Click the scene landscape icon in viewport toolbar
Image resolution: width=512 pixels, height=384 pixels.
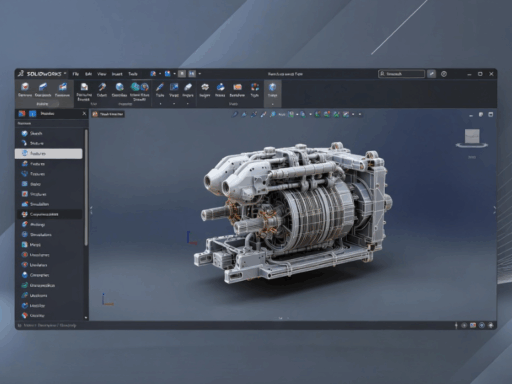click(346, 114)
